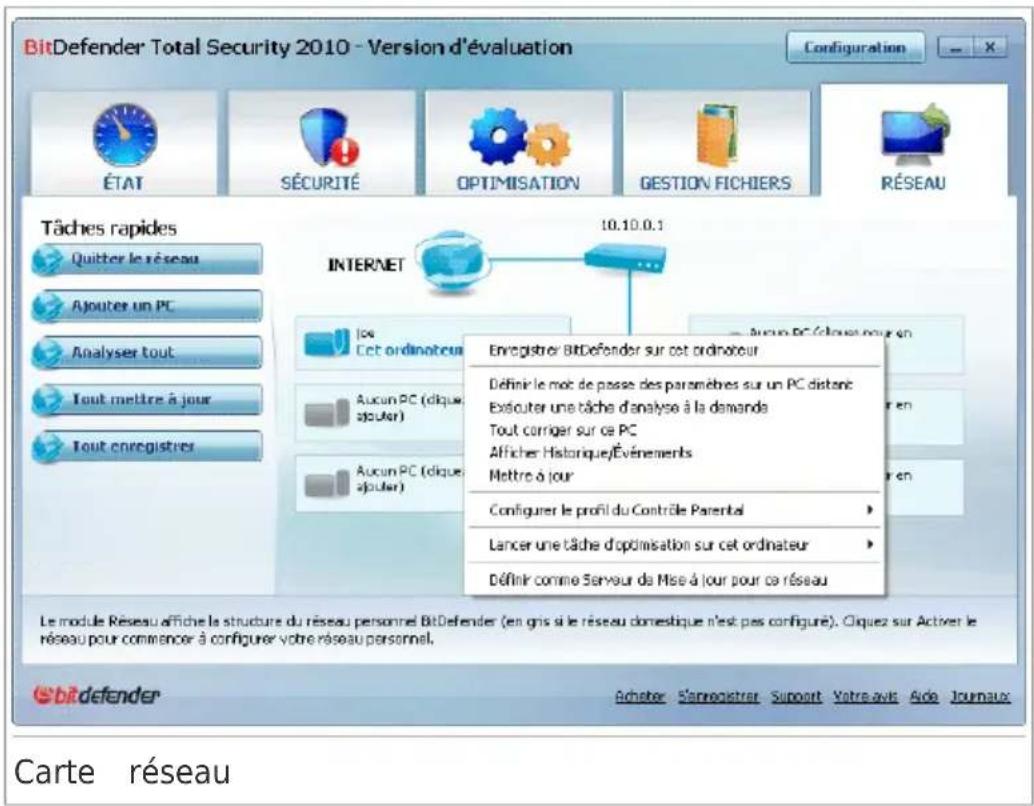Click Analyser tout button

[147, 352]
